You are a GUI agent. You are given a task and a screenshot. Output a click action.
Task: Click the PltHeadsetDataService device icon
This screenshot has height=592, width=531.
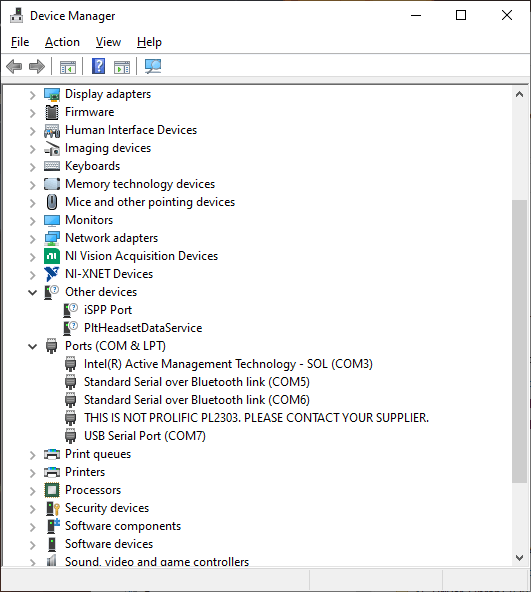pyautogui.click(x=70, y=328)
